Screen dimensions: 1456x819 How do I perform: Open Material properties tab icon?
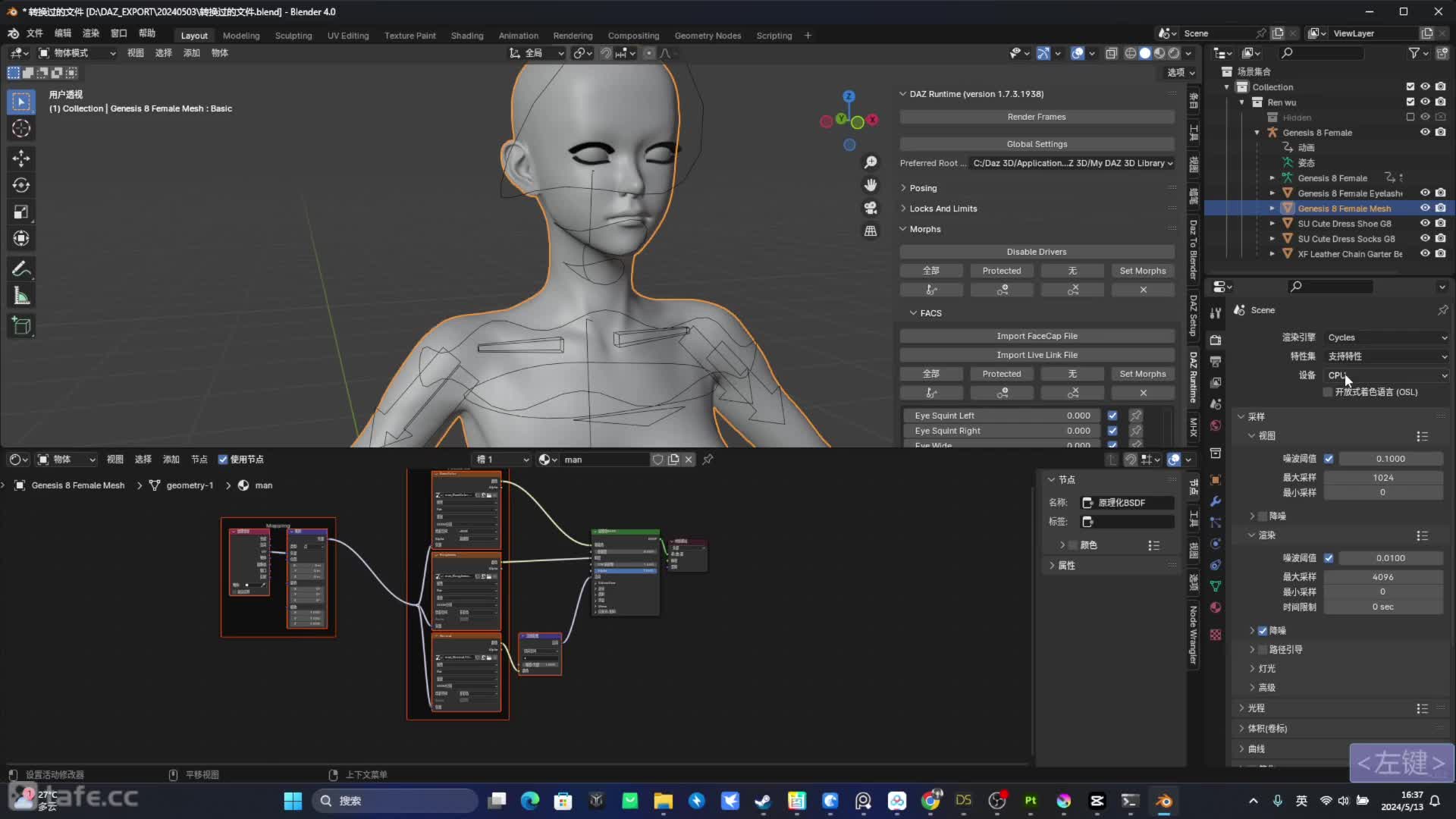pyautogui.click(x=1216, y=607)
